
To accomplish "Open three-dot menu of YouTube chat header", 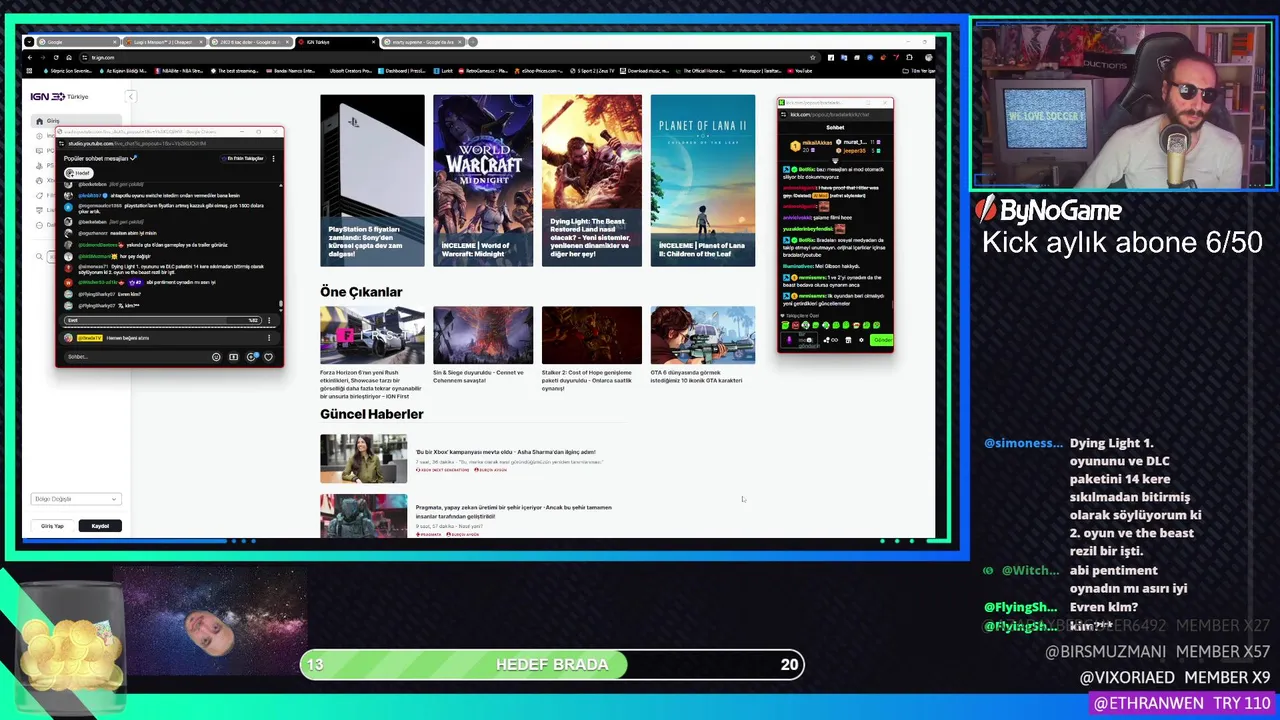I will tap(273, 158).
